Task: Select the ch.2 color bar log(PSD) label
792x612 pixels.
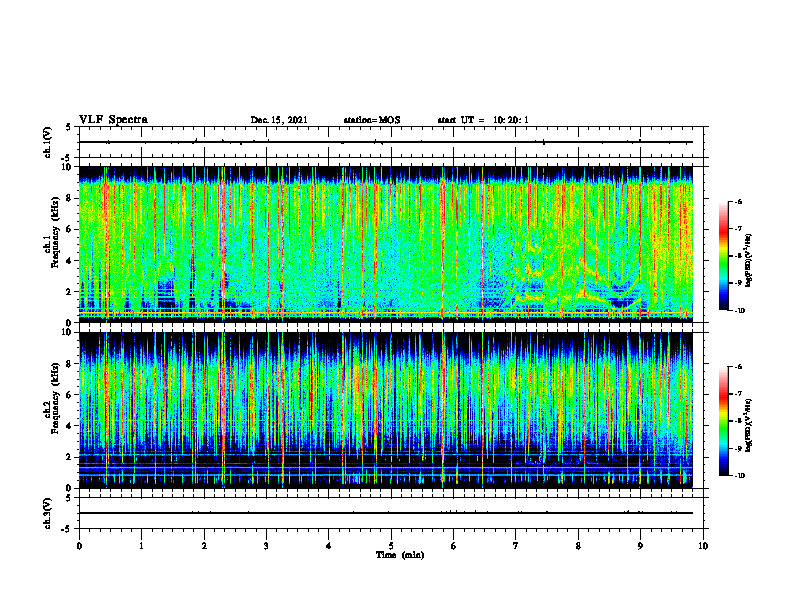Action: click(x=749, y=426)
